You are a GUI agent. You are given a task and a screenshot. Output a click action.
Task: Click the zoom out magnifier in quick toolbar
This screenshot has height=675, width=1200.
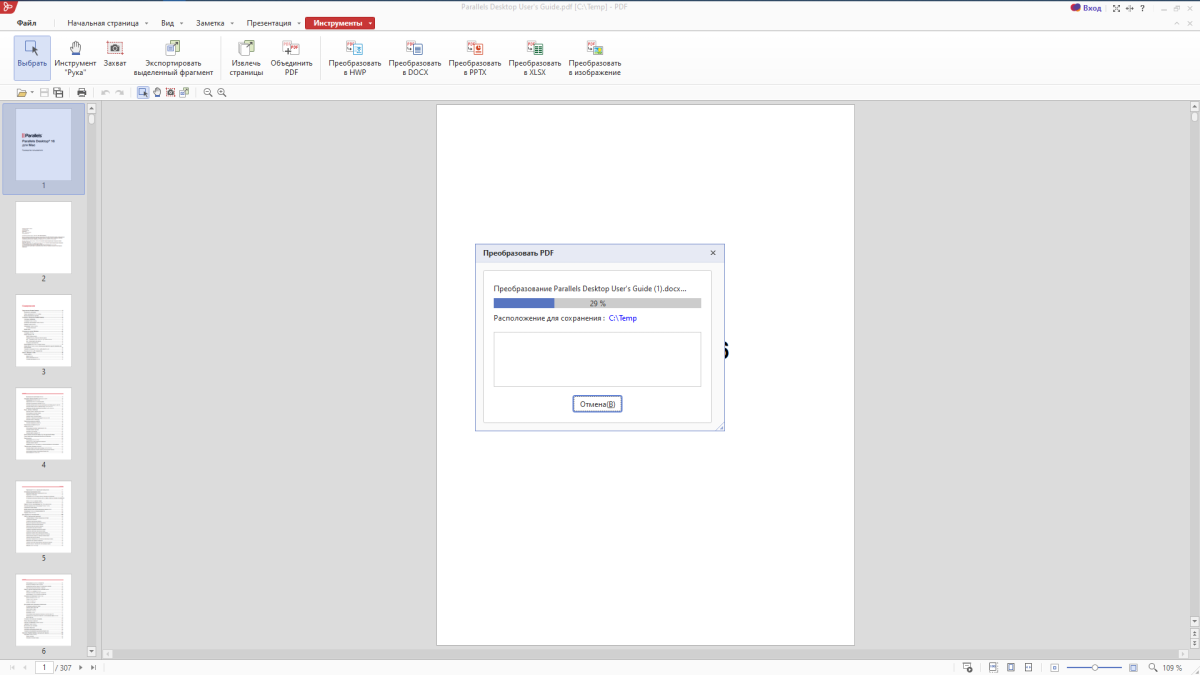[x=208, y=92]
